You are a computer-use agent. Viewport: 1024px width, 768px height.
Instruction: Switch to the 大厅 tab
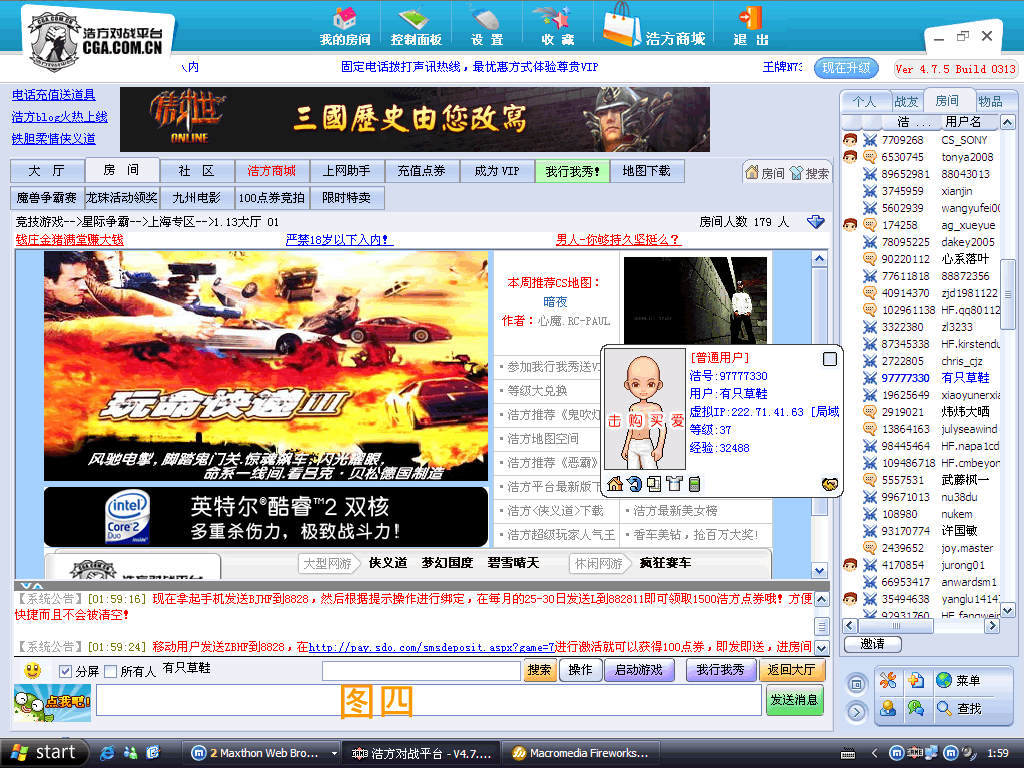point(47,171)
